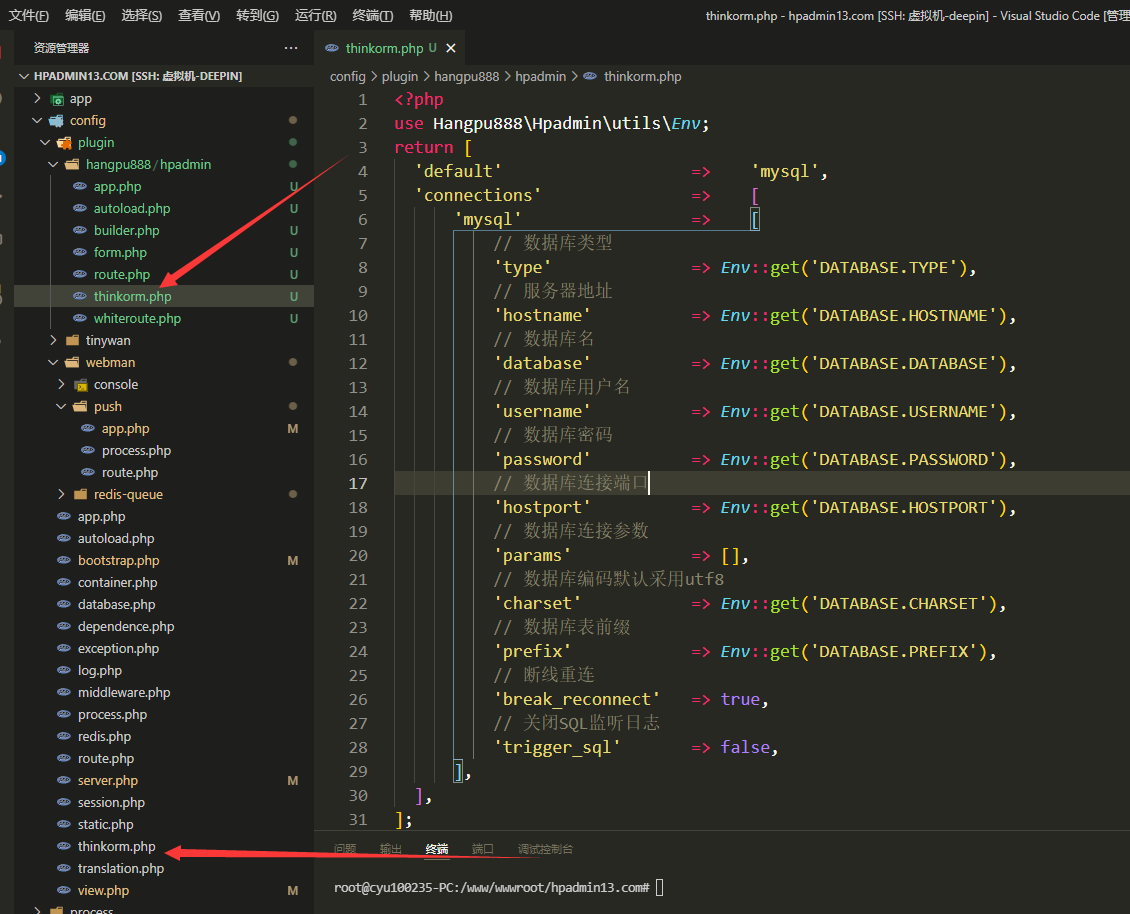
Task: Click the PHP icon beside bootstrap.php
Action: coord(64,561)
